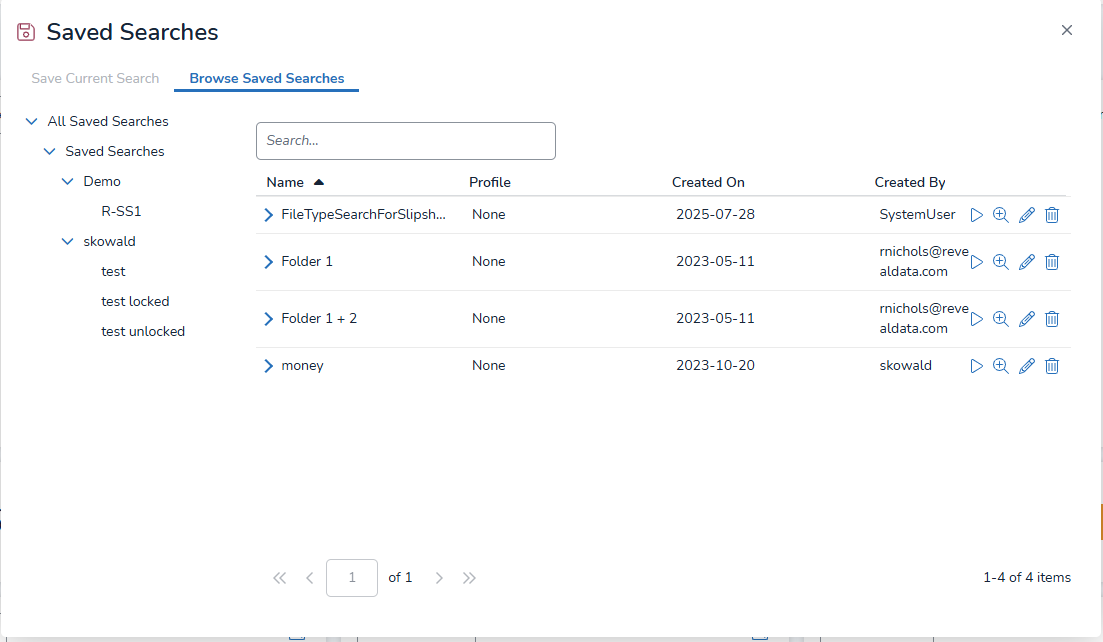Collapse All Saved Searches tree root
Viewport: 1103px width, 642px height.
tap(32, 122)
